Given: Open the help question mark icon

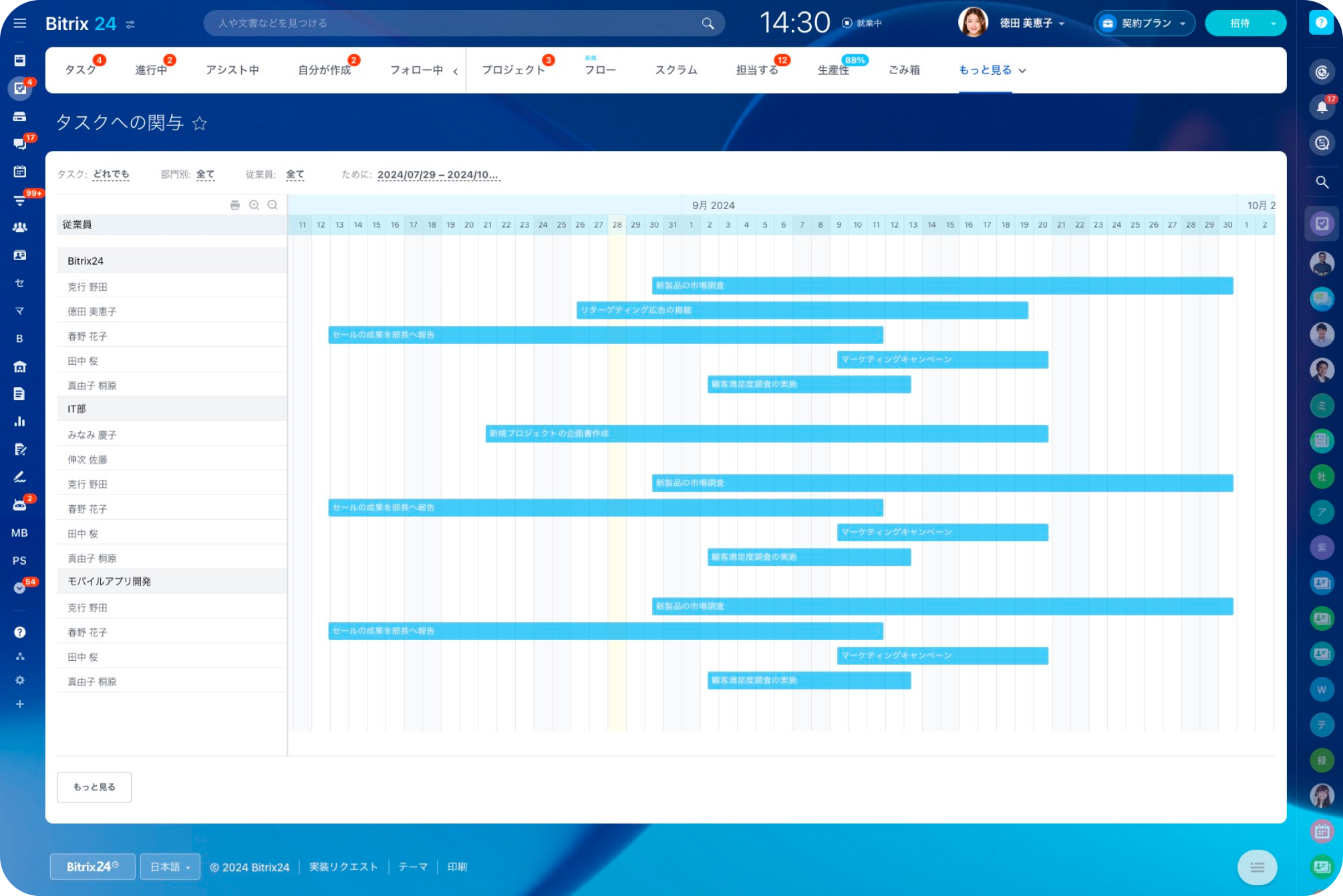Looking at the screenshot, I should tap(1322, 23).
